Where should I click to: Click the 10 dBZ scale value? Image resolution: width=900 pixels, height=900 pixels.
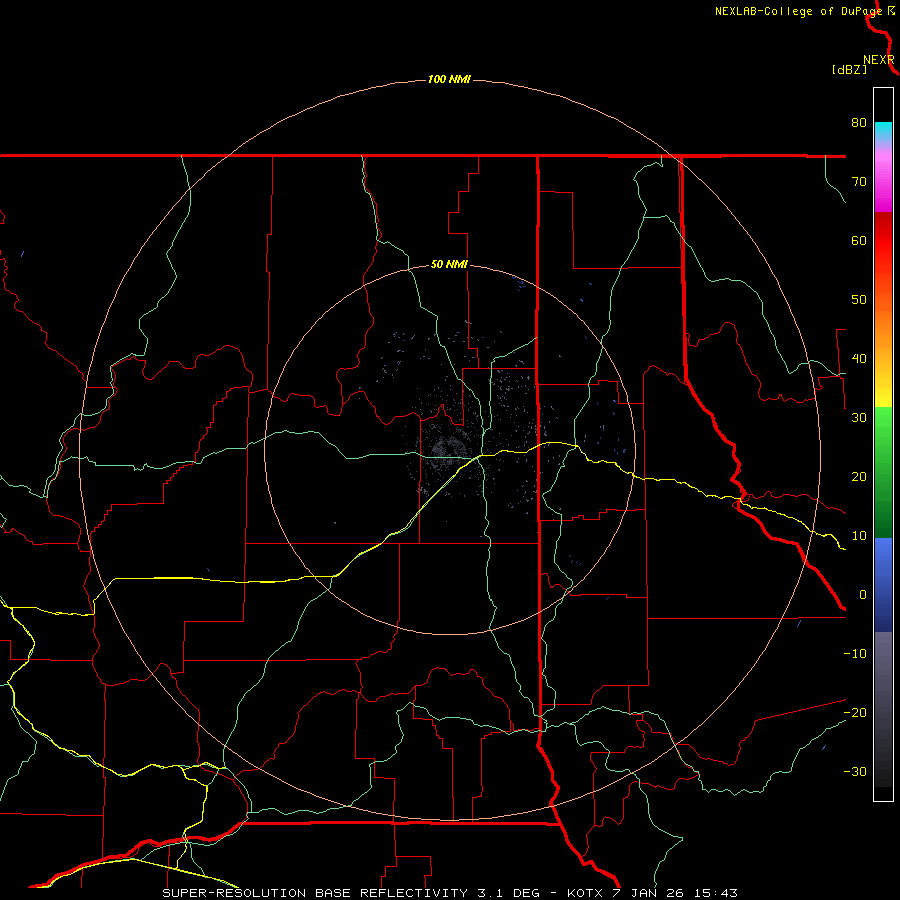[x=859, y=536]
